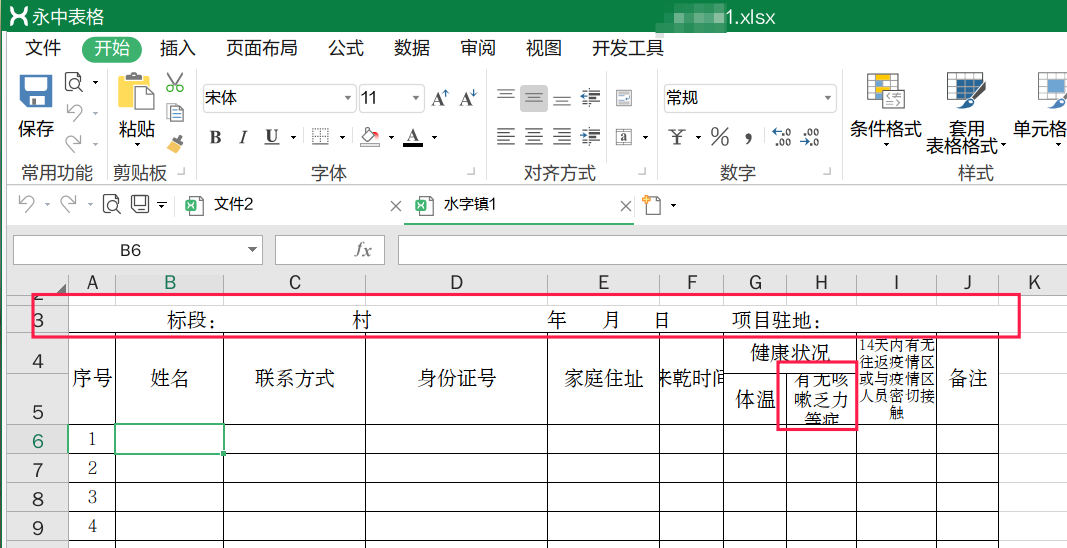Image resolution: width=1067 pixels, height=548 pixels.
Task: Decrease font size with the A-down icon
Action: pos(468,99)
